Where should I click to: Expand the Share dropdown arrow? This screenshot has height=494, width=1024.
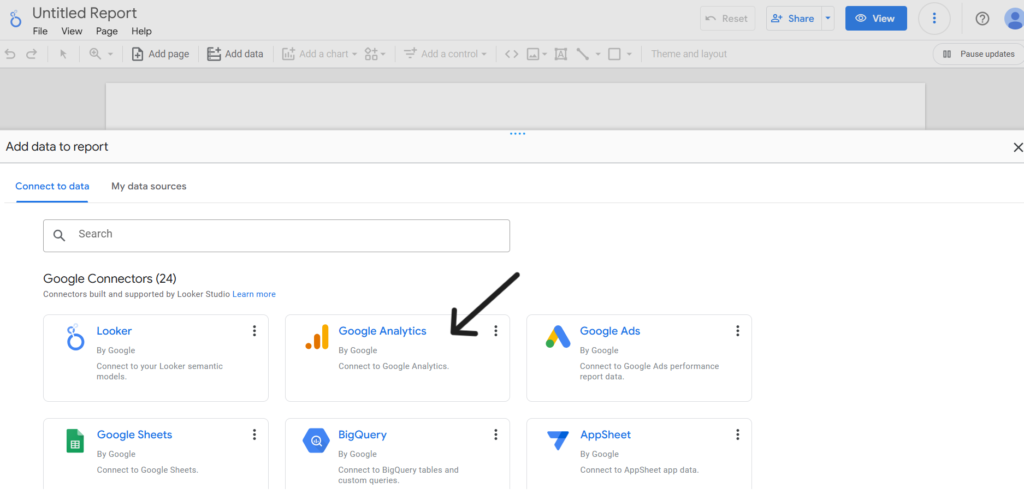coord(828,18)
